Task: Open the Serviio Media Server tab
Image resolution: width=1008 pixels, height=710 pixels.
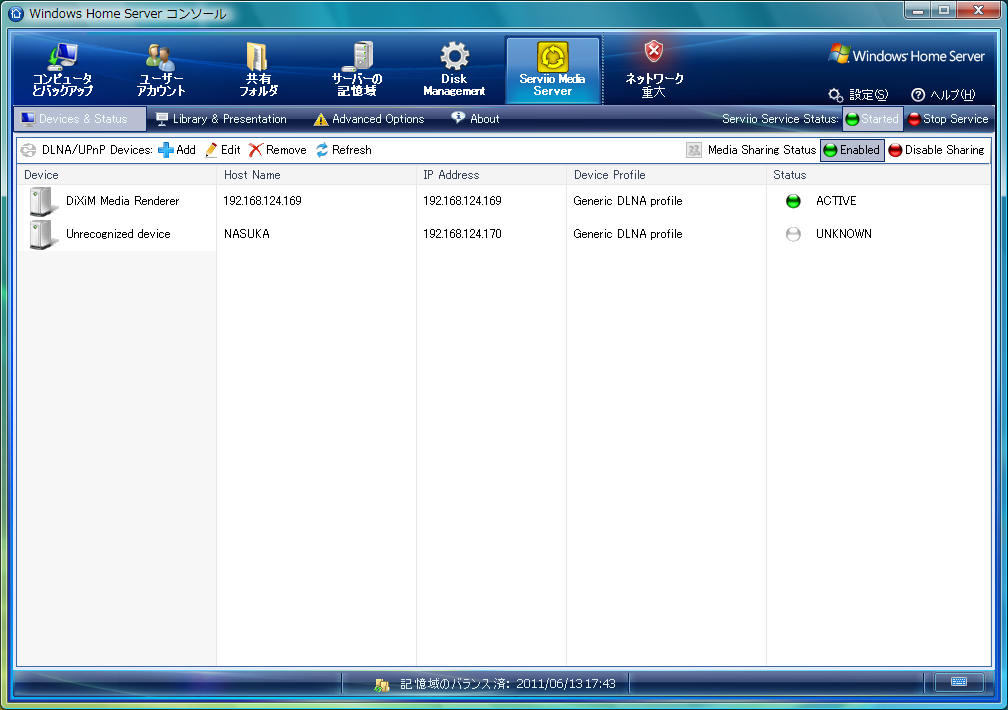Action: point(552,70)
